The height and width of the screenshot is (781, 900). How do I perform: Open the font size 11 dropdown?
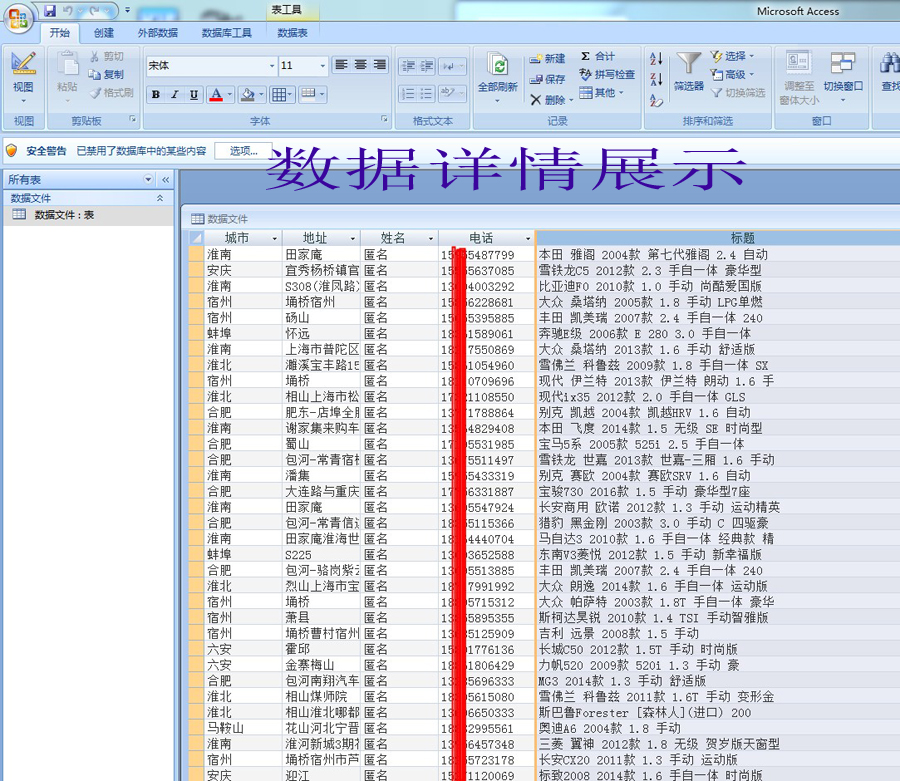coord(323,66)
